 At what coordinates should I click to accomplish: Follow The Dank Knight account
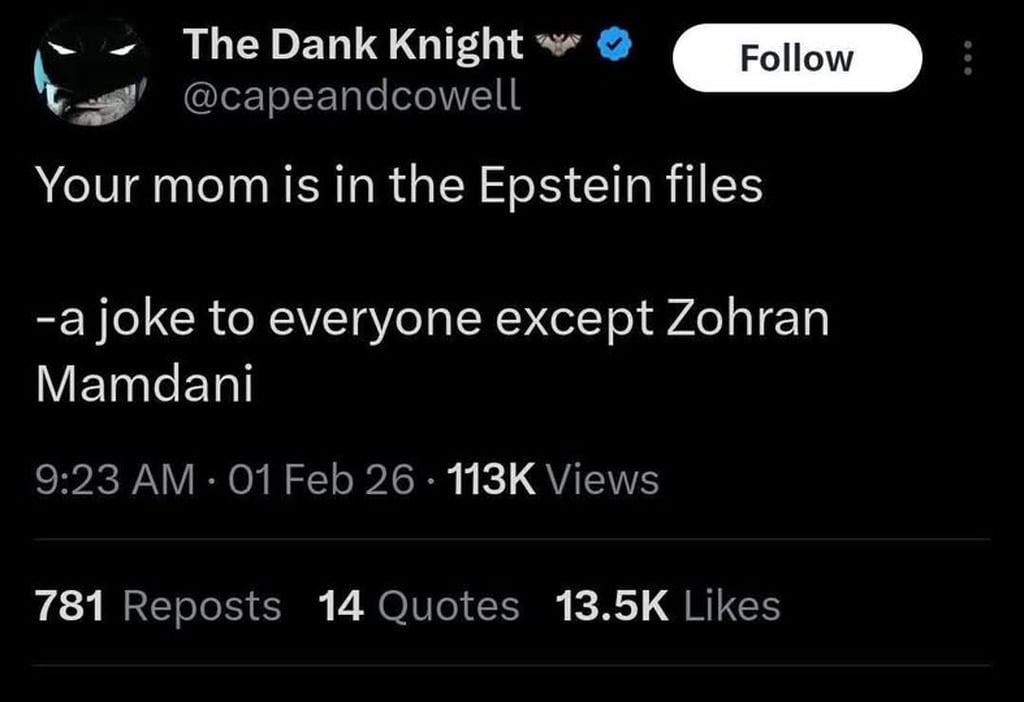click(797, 59)
